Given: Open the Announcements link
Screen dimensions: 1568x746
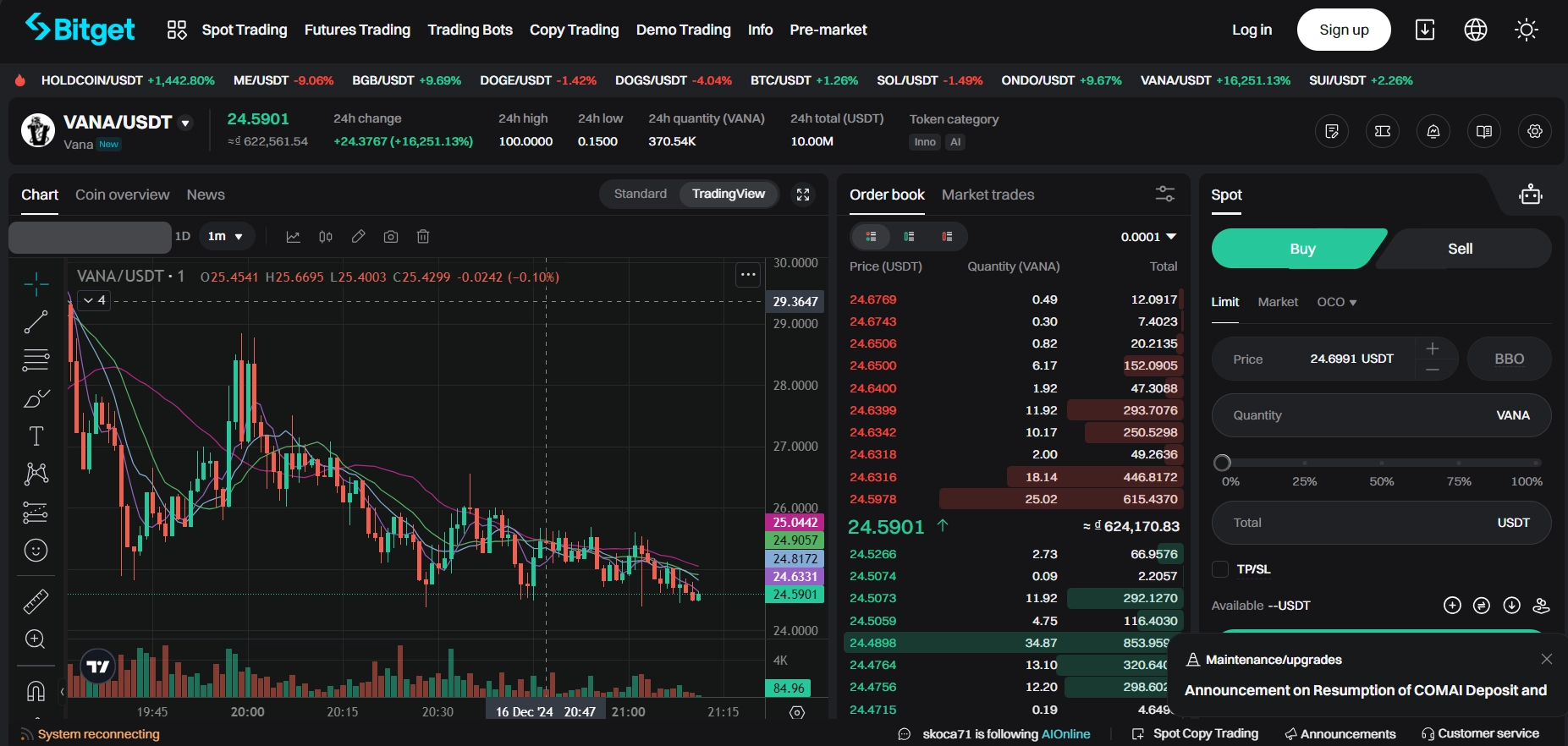Looking at the screenshot, I should [x=1340, y=734].
